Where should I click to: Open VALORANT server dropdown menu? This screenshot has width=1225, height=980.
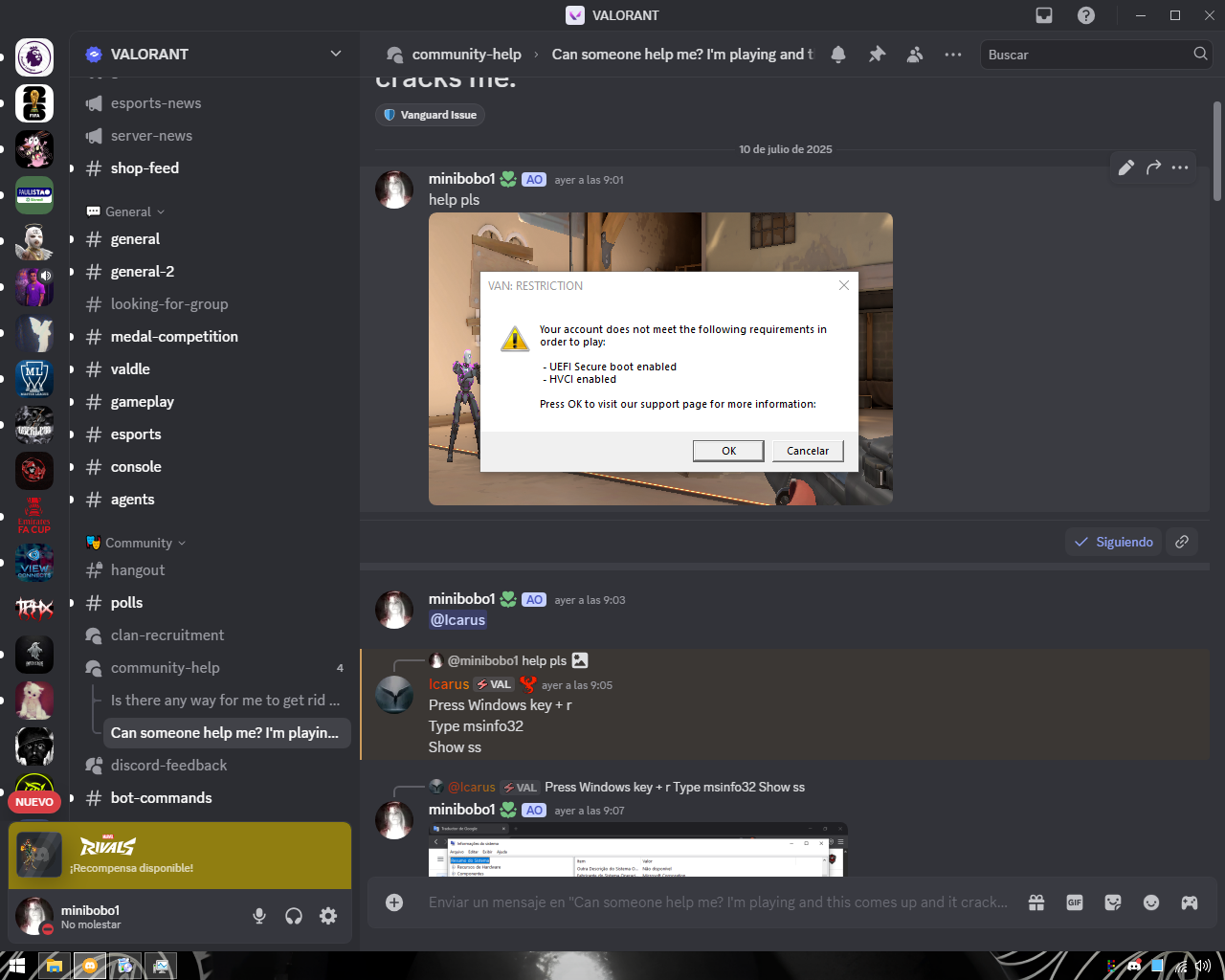336,54
